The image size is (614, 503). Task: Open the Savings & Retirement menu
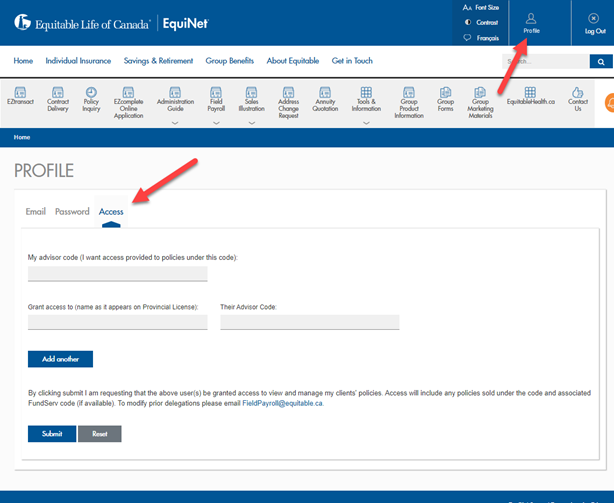pyautogui.click(x=158, y=61)
